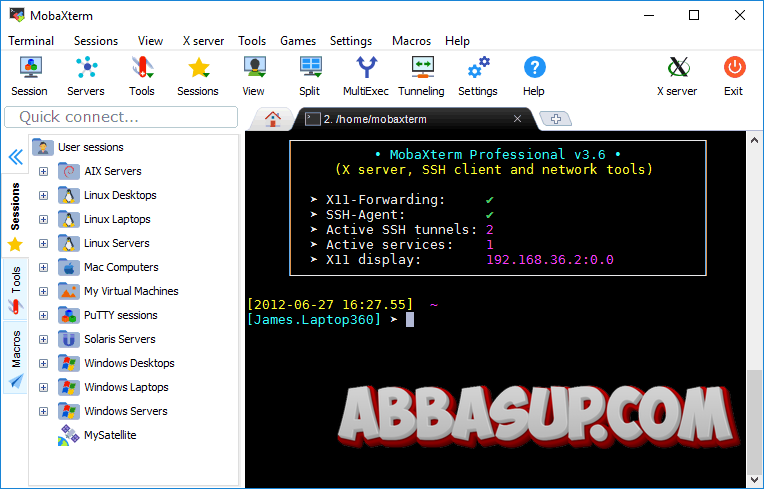Select the Mac Computers folder icon

click(69, 267)
